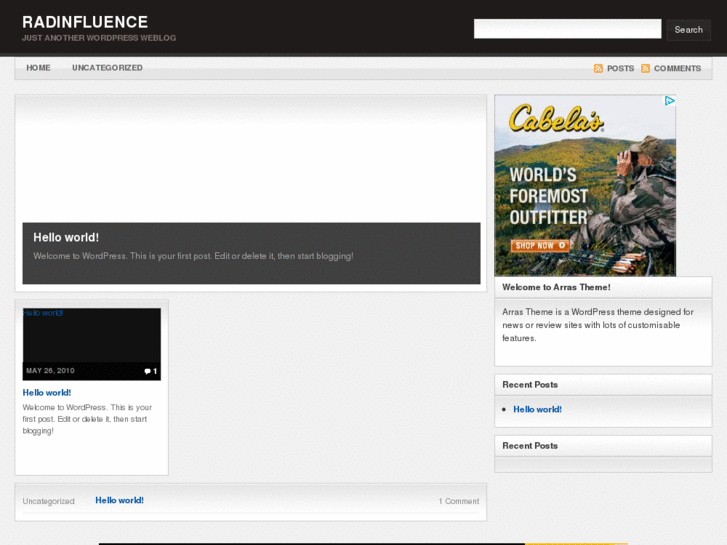This screenshot has height=545, width=727.
Task: Open the Comments feed link
Action: pos(677,68)
